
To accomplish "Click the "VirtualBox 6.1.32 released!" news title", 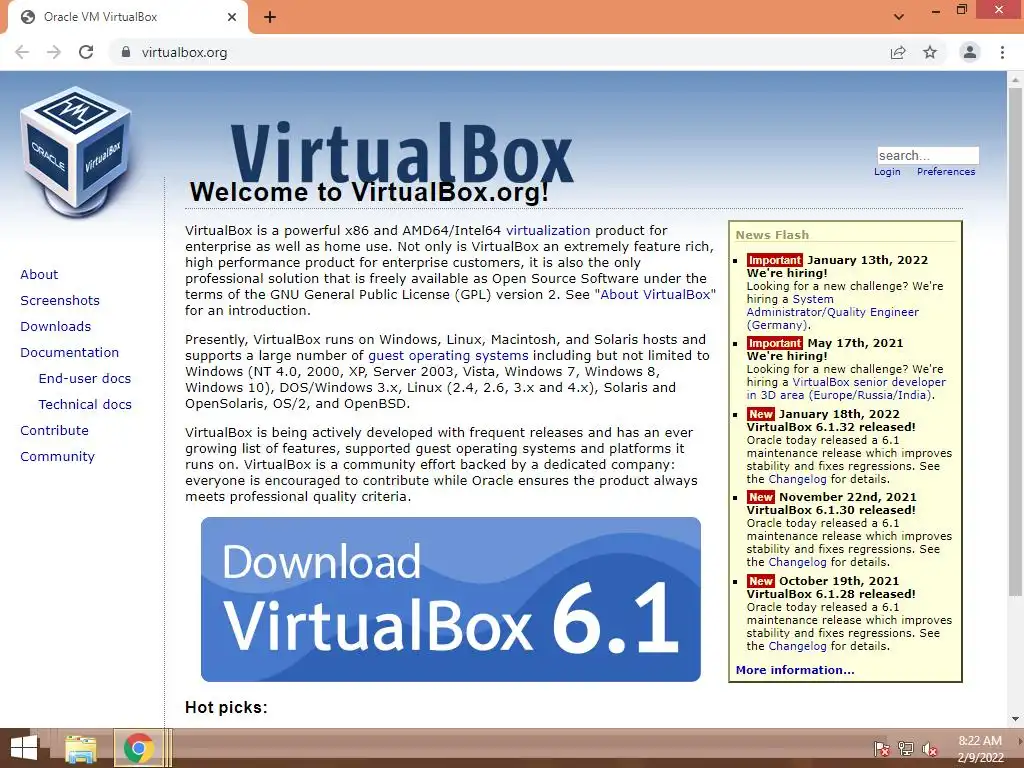I will 831,427.
